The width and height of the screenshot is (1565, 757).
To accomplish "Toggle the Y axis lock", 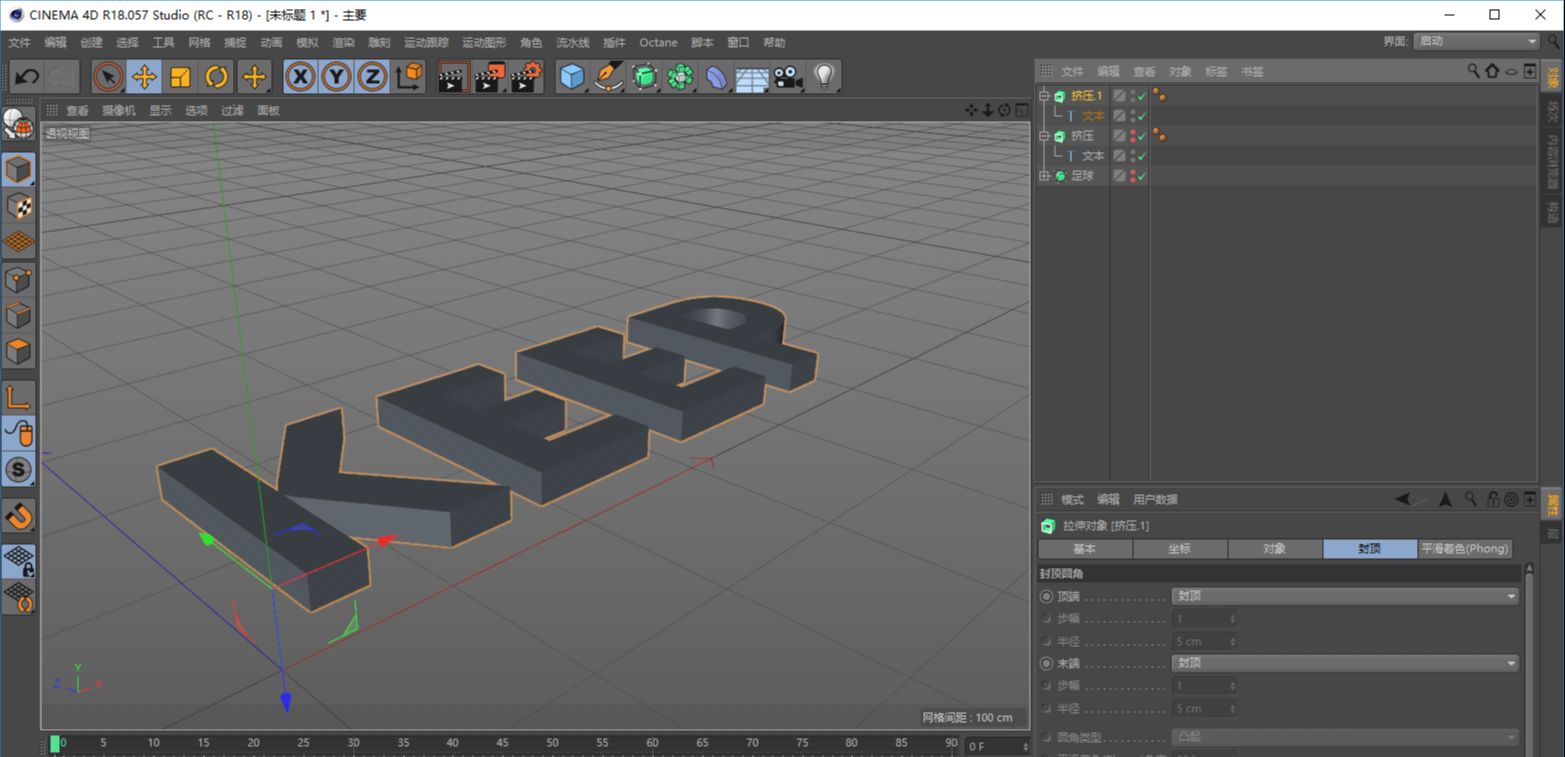I will click(336, 77).
